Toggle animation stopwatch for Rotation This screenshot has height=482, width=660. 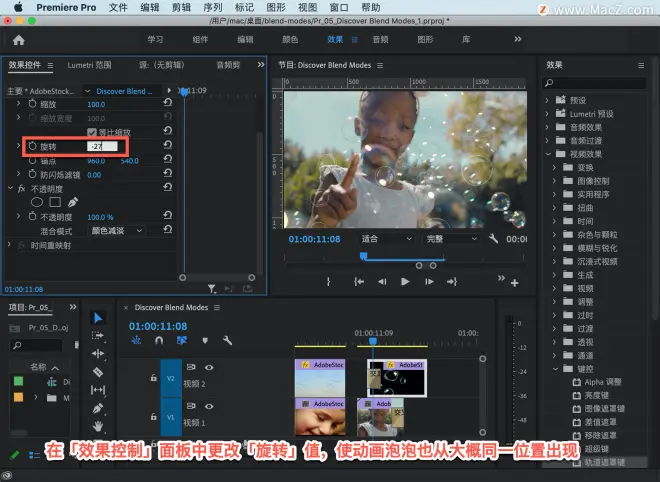coord(32,146)
